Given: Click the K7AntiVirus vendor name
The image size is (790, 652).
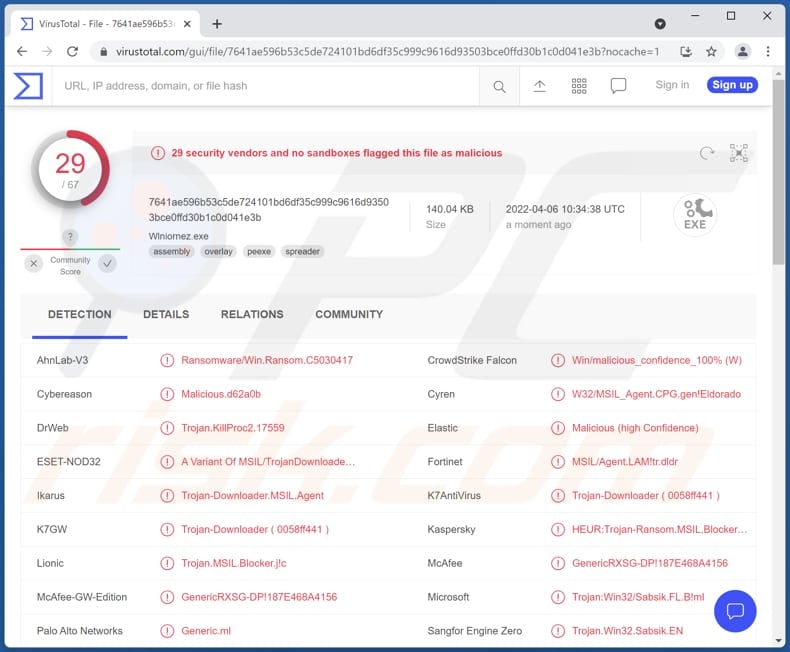Looking at the screenshot, I should coord(454,495).
